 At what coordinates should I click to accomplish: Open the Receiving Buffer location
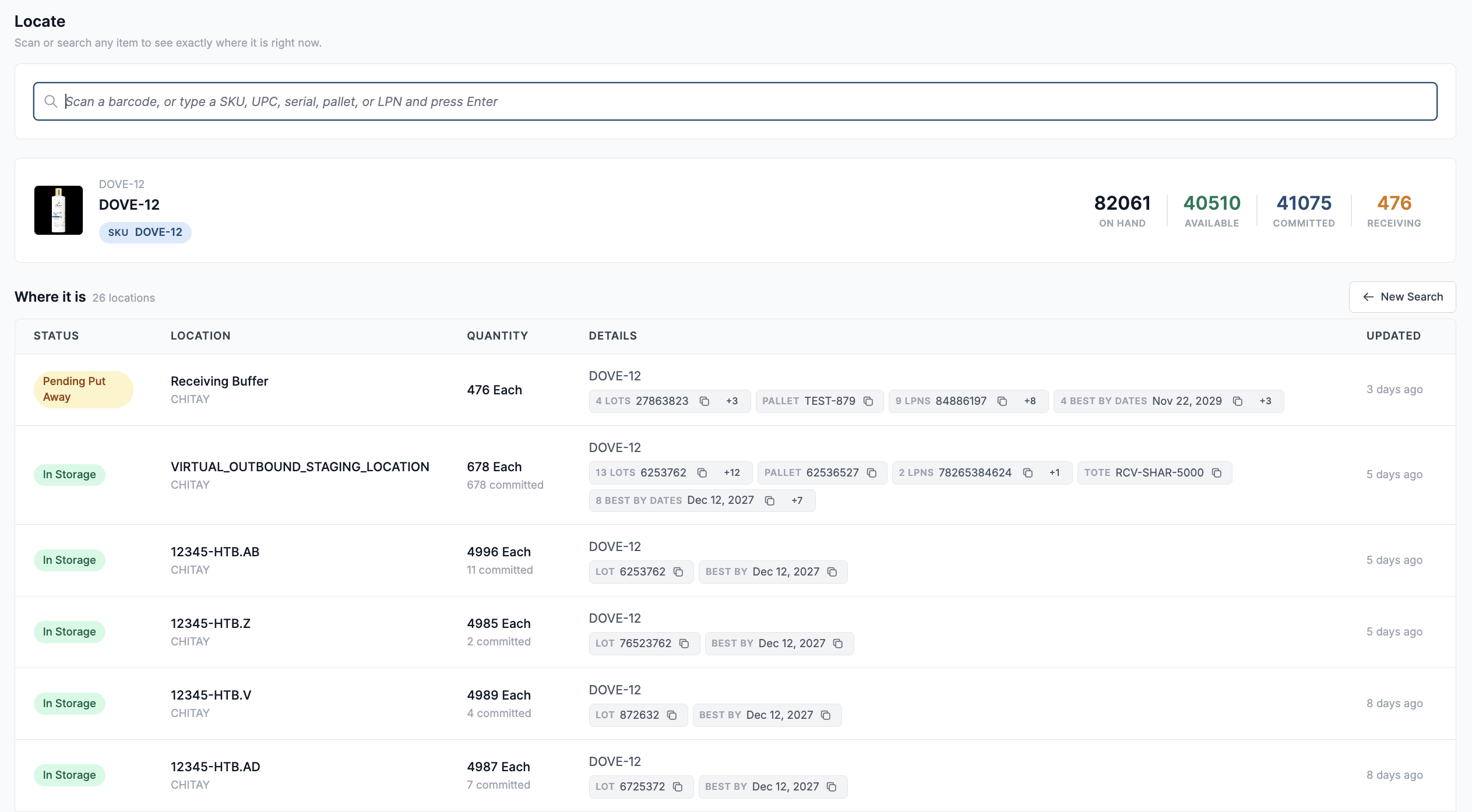pos(219,381)
